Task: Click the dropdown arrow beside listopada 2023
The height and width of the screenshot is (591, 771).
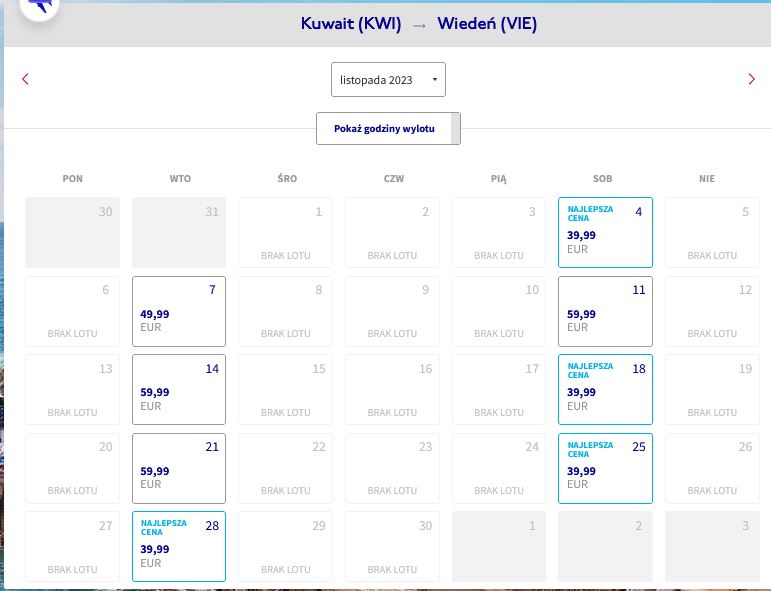Action: click(x=435, y=79)
